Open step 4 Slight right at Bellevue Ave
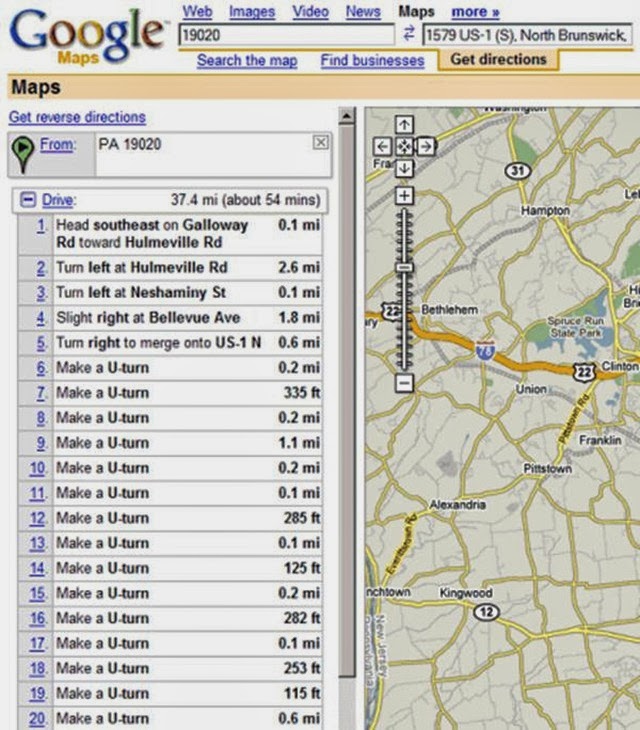 (x=170, y=318)
